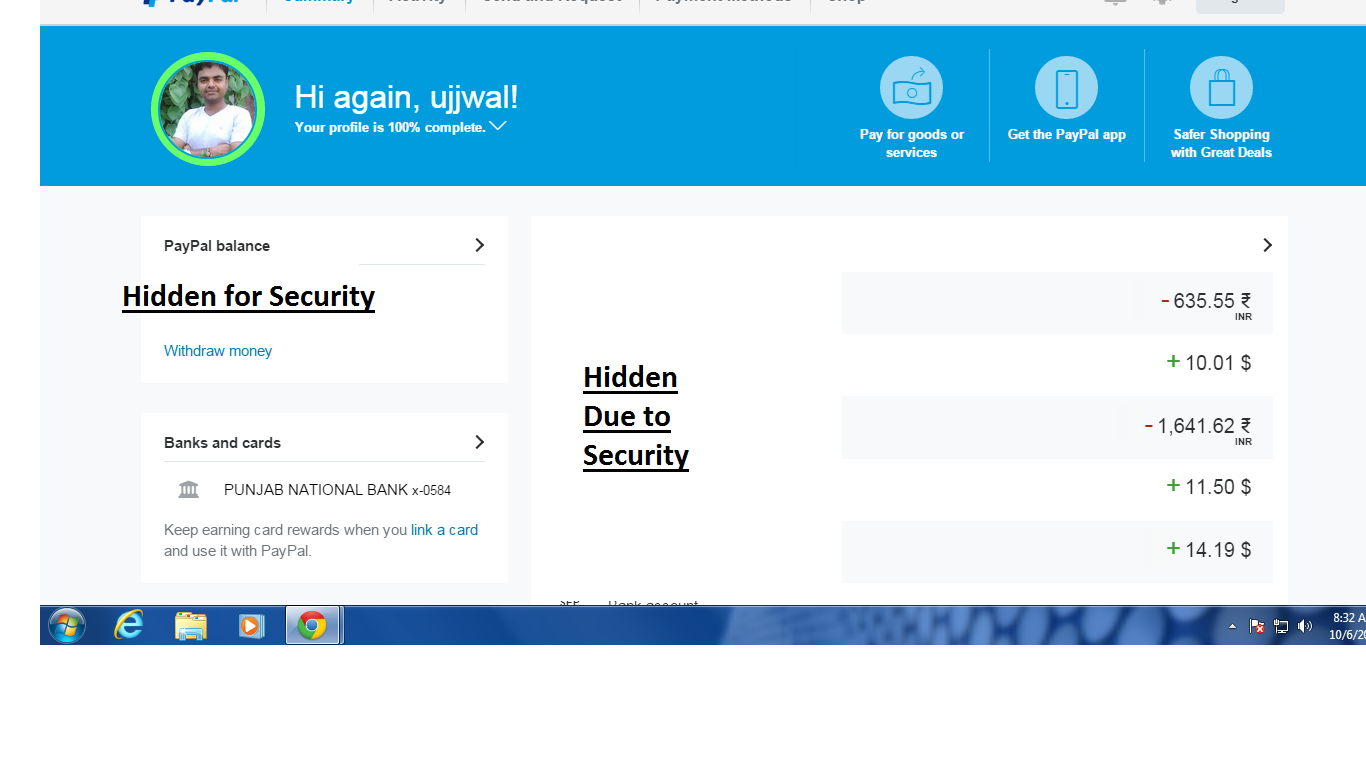The height and width of the screenshot is (768, 1366).
Task: Open Windows Media Player from taskbar
Action: tap(251, 626)
